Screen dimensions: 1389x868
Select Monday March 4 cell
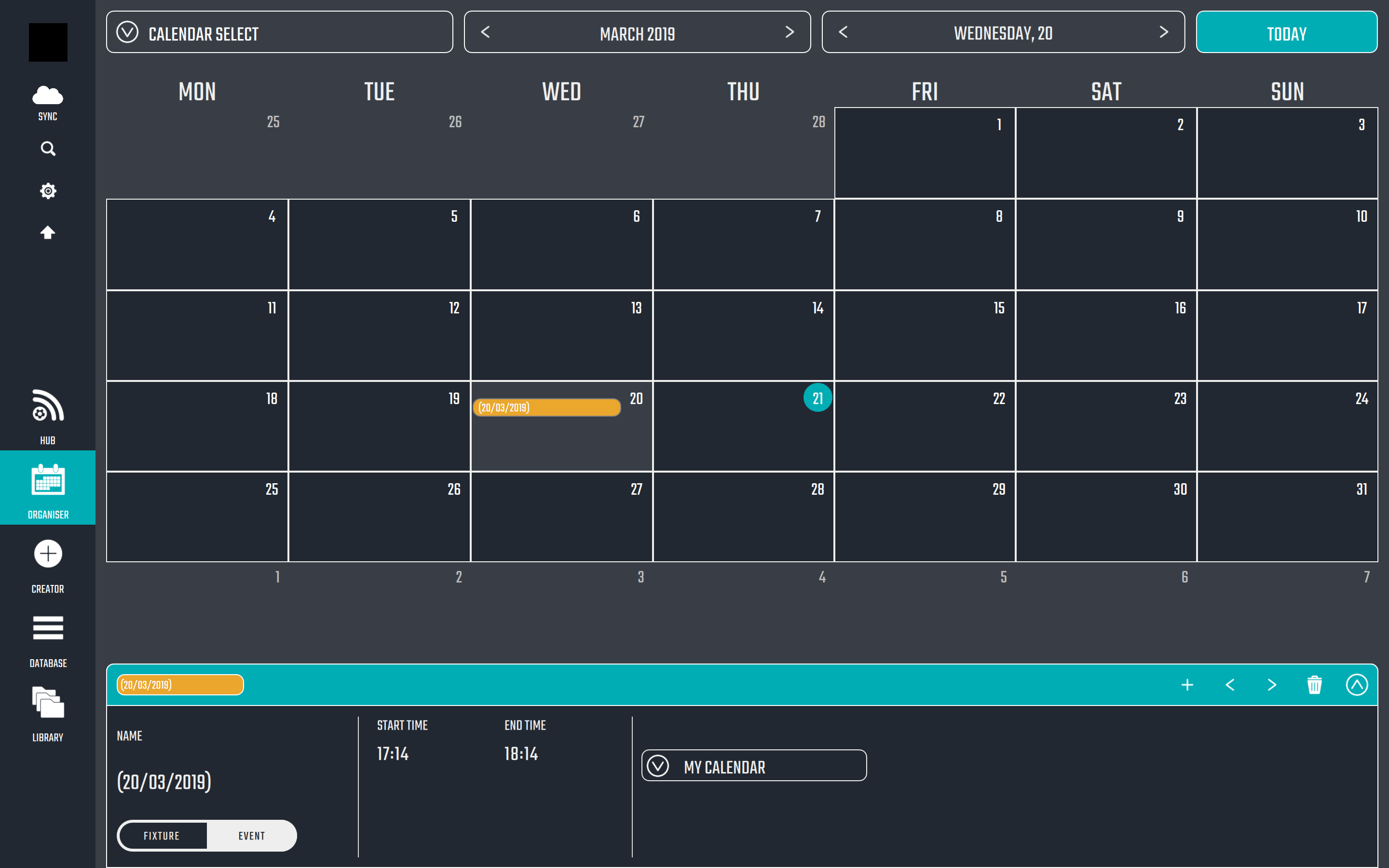tap(197, 244)
